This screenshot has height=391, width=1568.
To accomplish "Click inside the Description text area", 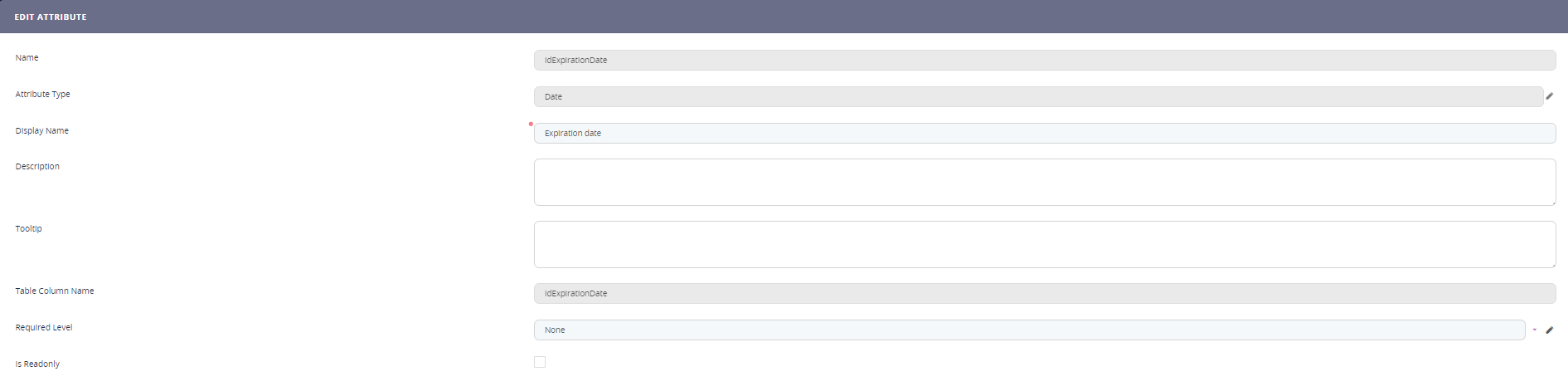I will 1044,182.
